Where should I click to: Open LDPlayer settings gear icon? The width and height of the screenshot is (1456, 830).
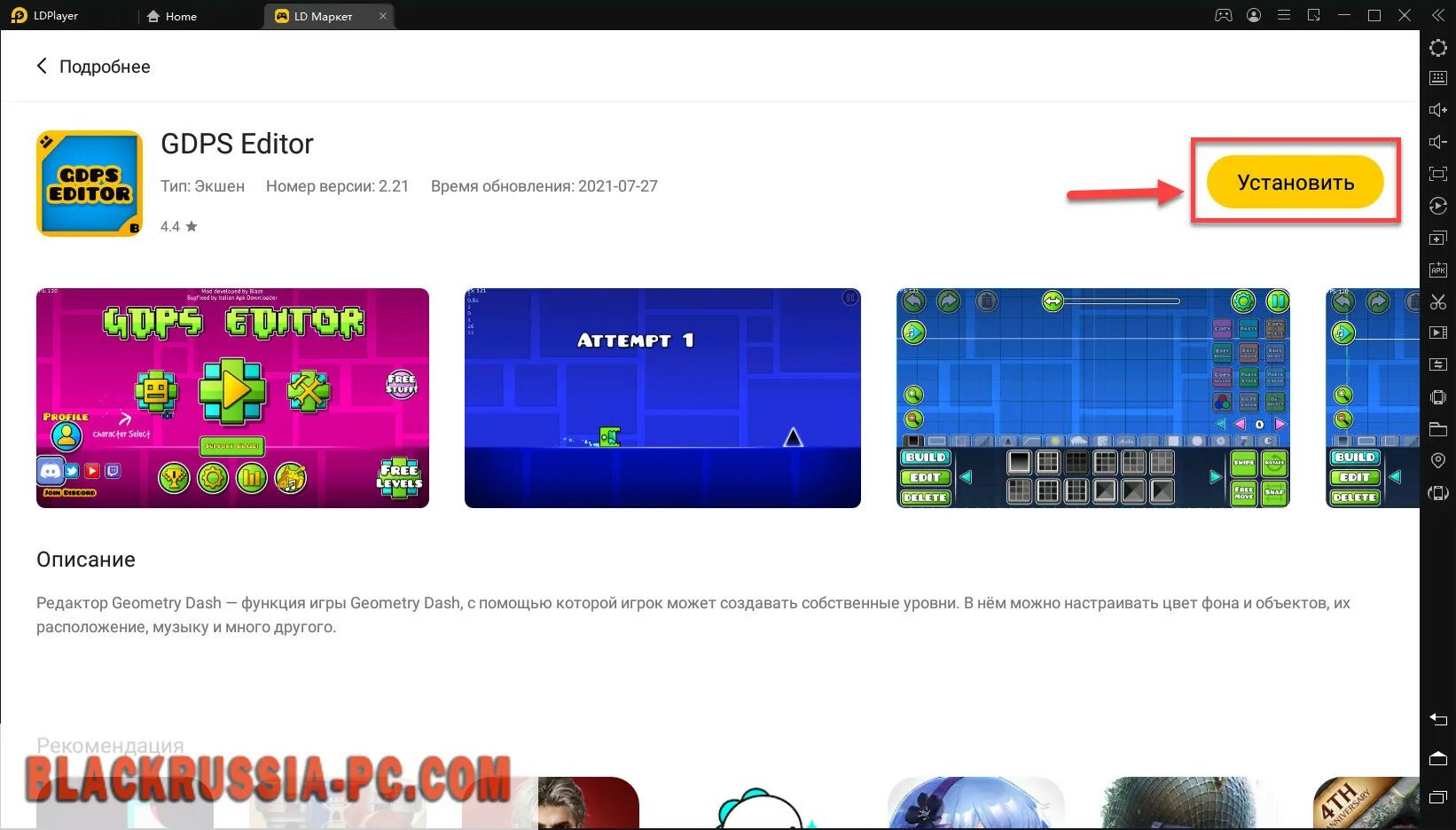coord(1438,47)
